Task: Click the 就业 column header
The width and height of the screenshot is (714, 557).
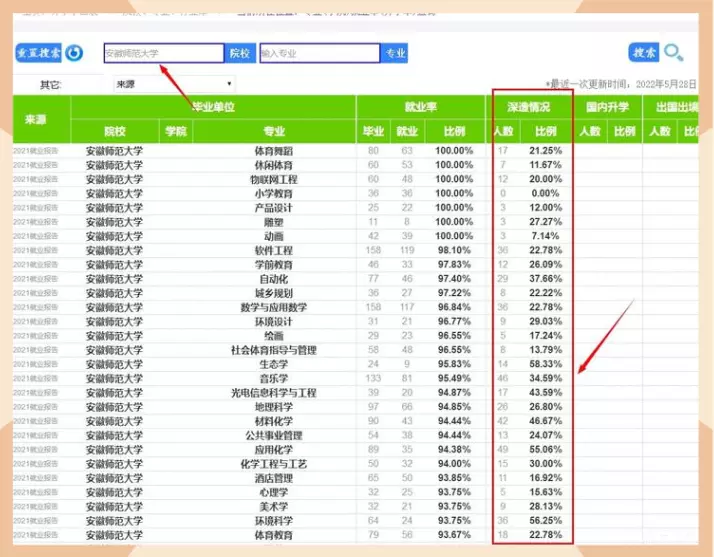Action: [x=407, y=132]
